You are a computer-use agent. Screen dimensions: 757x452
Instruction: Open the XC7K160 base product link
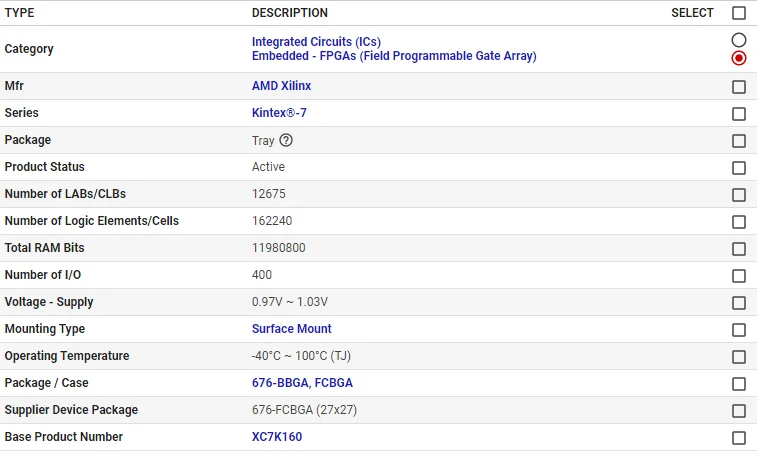coord(276,437)
